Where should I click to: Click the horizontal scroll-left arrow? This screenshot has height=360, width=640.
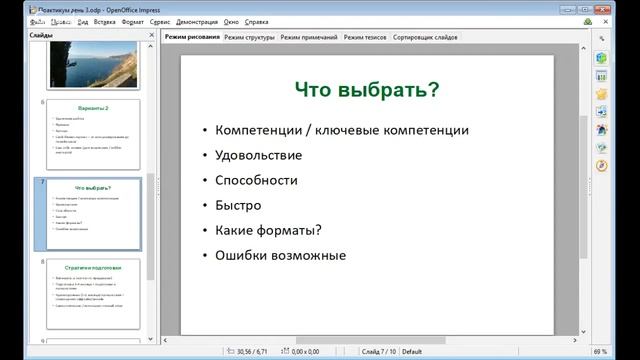(165, 340)
